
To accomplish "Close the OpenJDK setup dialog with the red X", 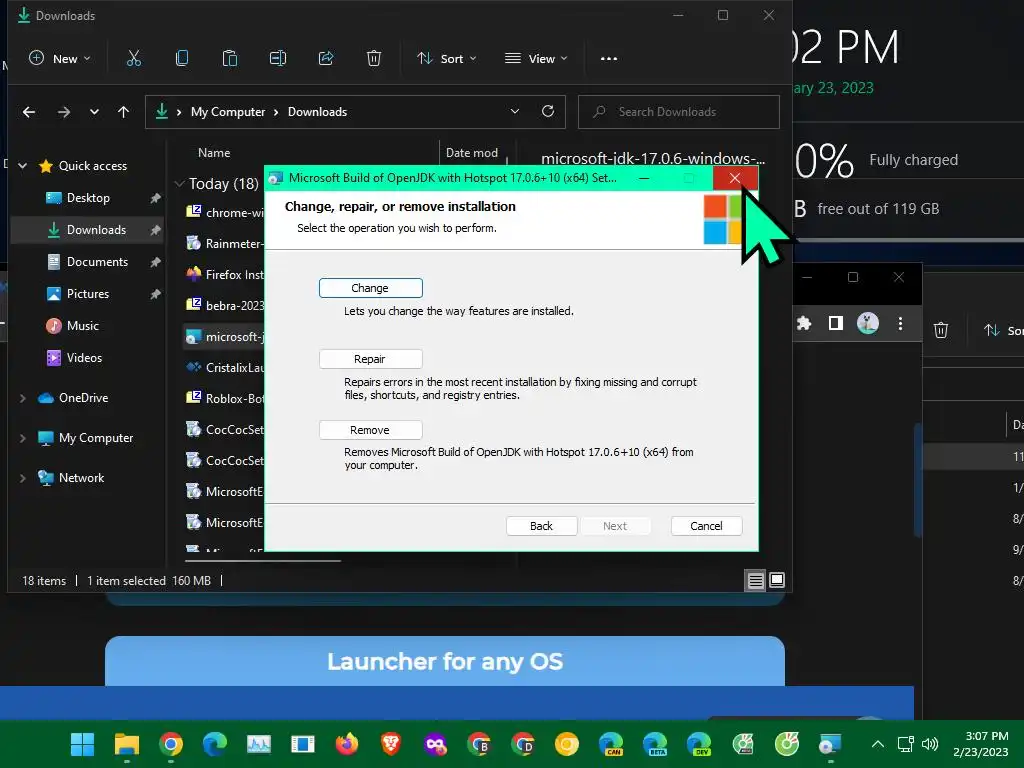I will [x=735, y=178].
